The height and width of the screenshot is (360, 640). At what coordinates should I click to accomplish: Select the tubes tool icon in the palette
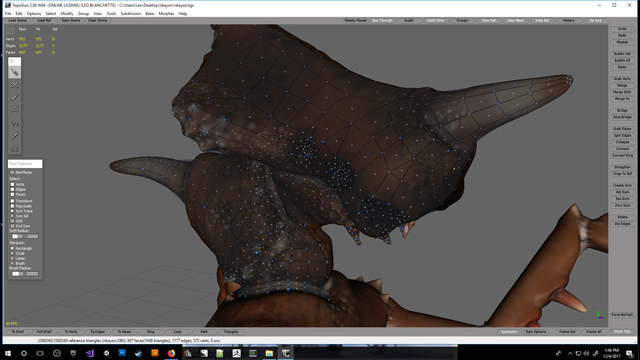point(15,123)
